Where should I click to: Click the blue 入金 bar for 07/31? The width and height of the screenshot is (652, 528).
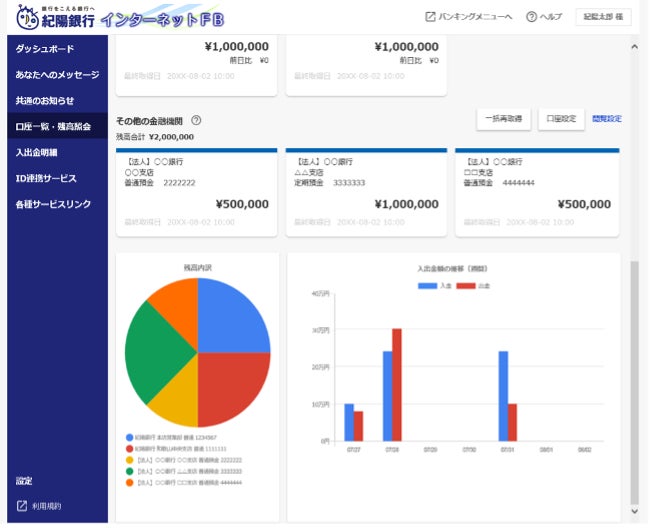click(503, 396)
